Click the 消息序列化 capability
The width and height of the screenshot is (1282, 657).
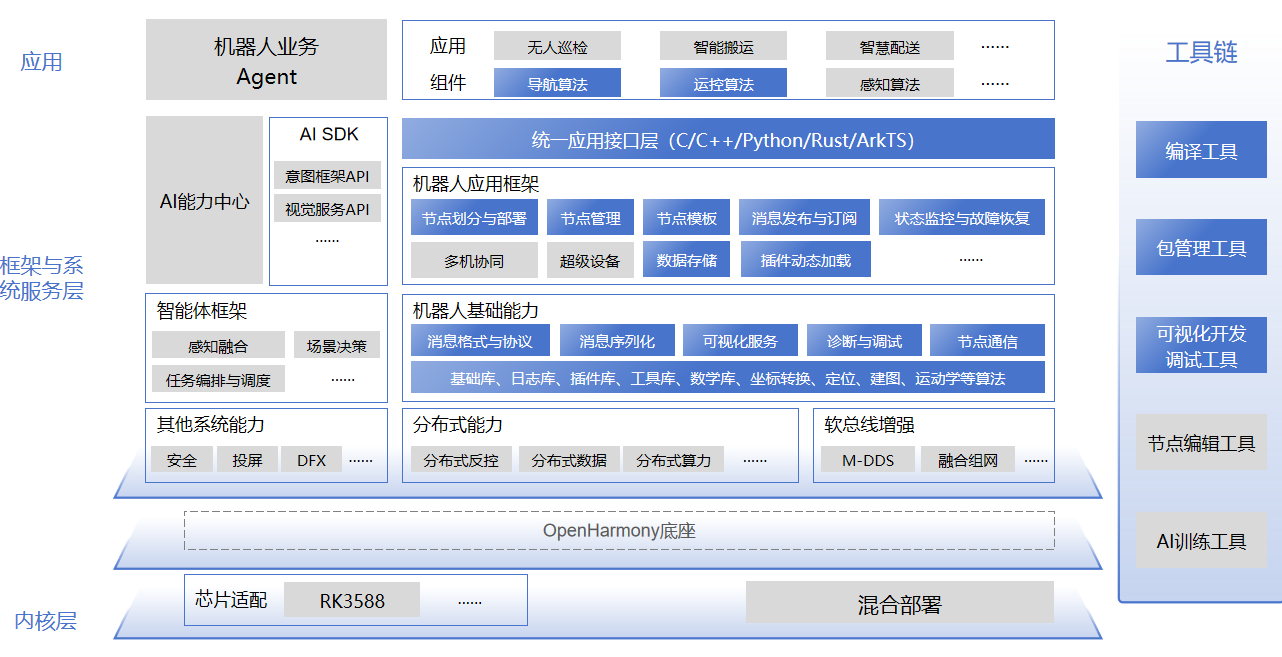(x=617, y=341)
